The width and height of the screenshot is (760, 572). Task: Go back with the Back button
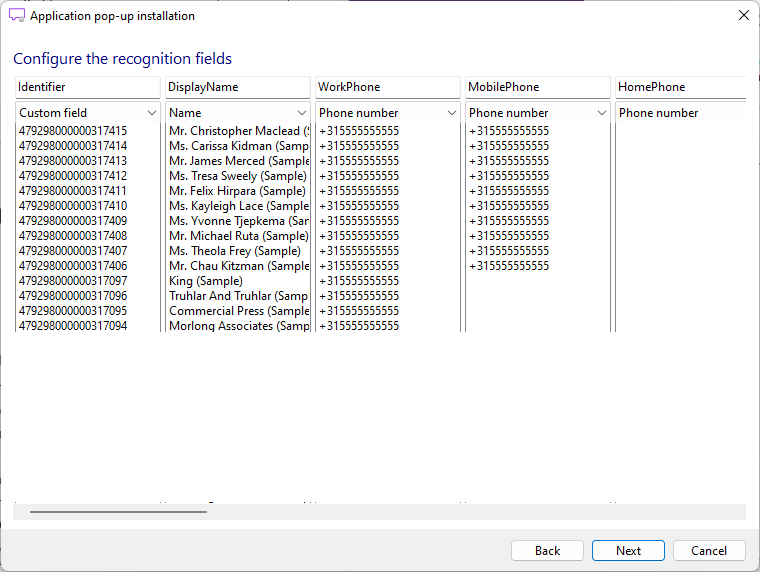(x=547, y=551)
